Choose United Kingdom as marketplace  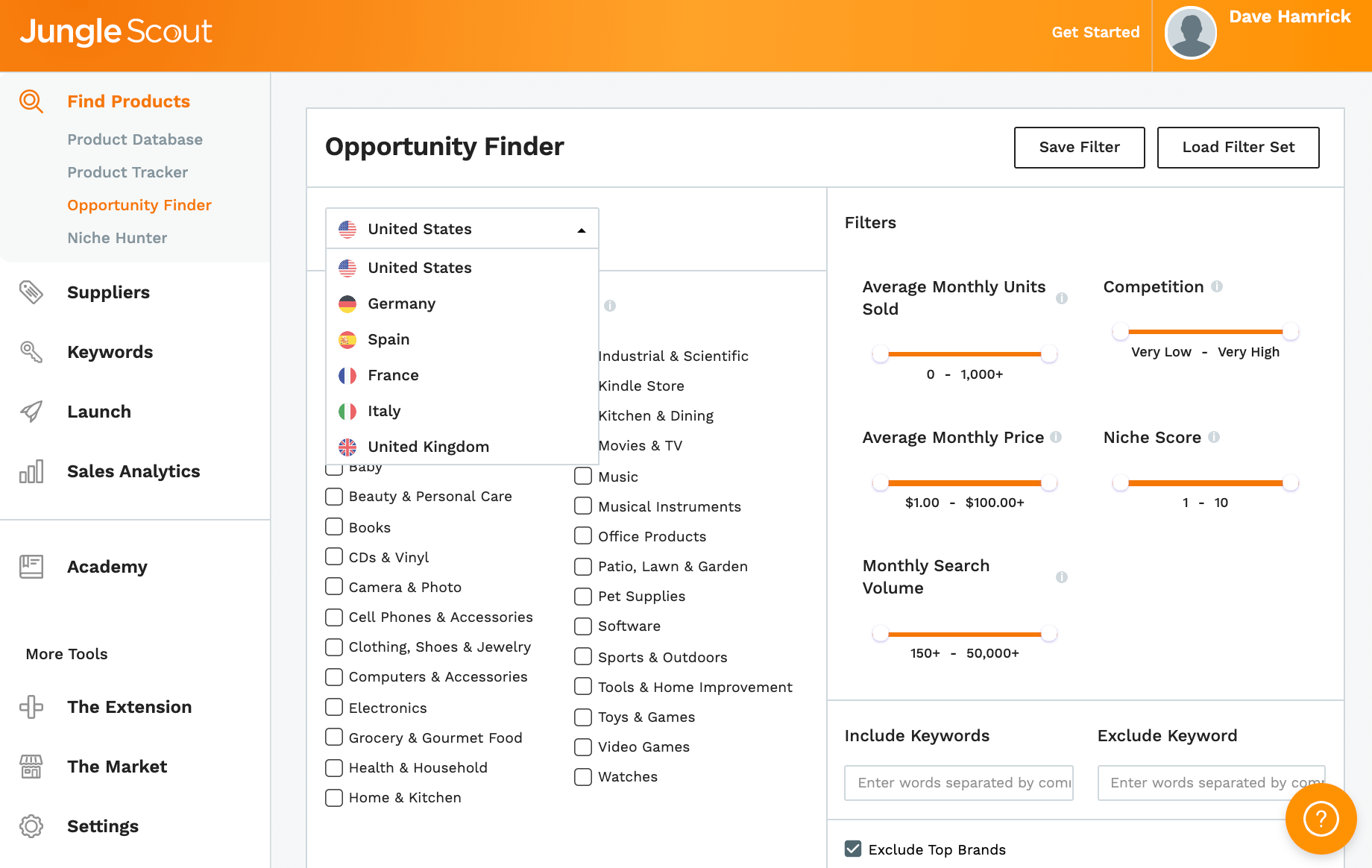[428, 447]
